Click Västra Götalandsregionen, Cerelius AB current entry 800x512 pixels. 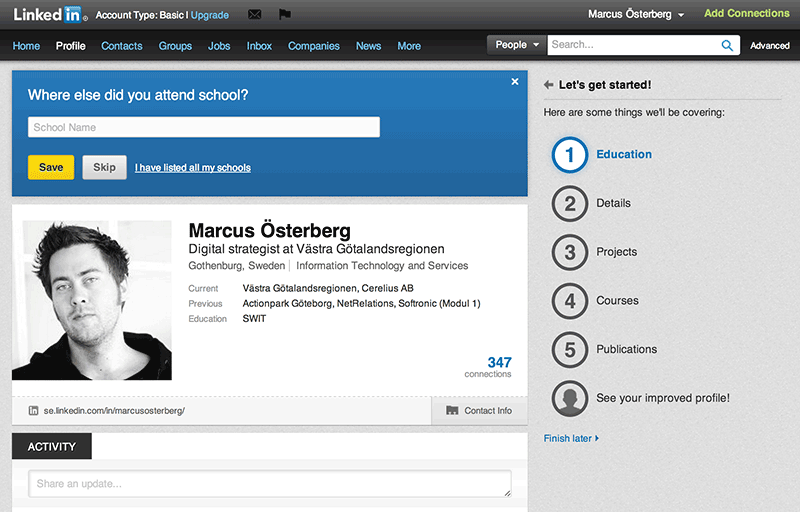[x=328, y=288]
